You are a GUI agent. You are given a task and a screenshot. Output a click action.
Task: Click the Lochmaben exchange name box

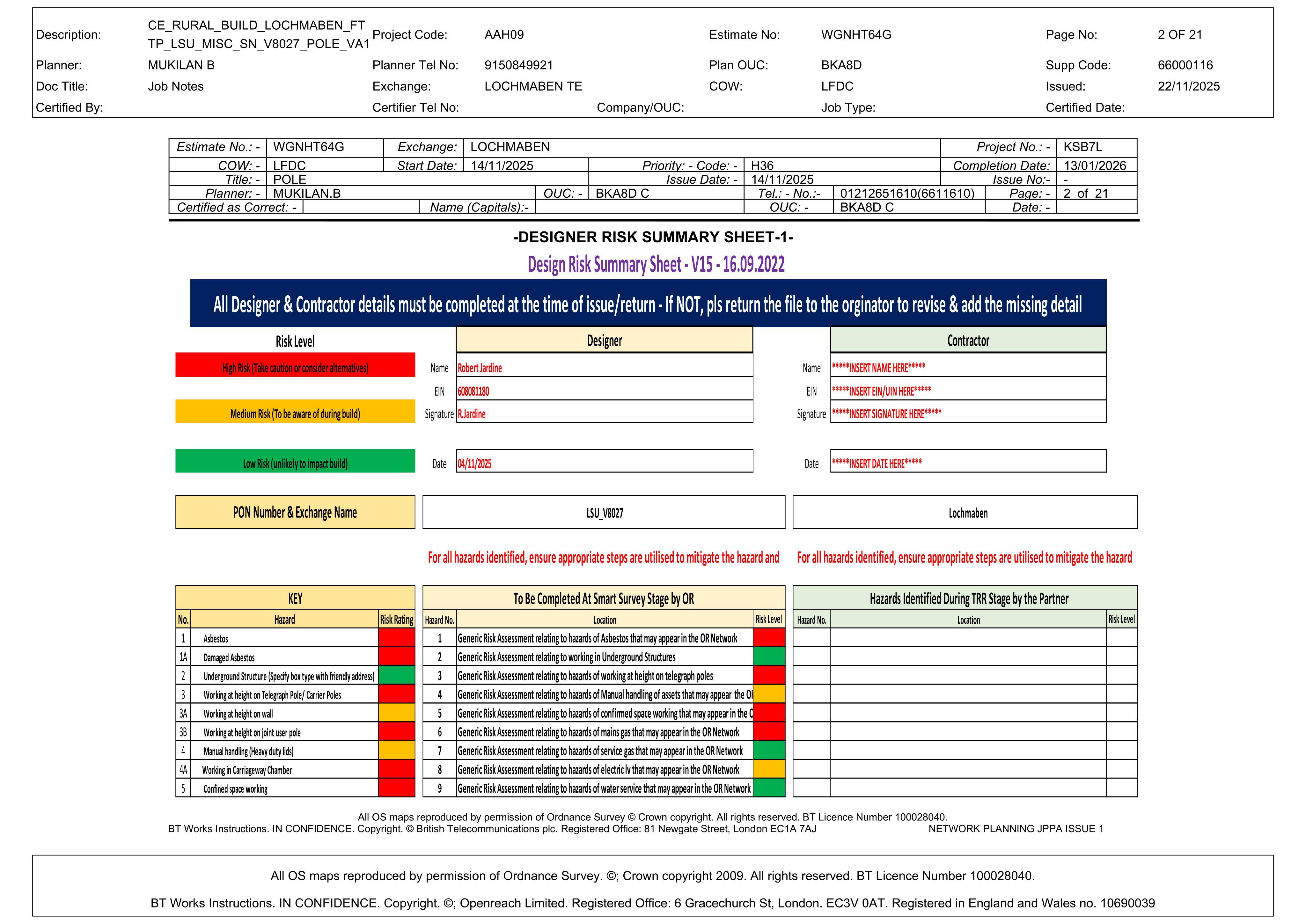coord(965,512)
